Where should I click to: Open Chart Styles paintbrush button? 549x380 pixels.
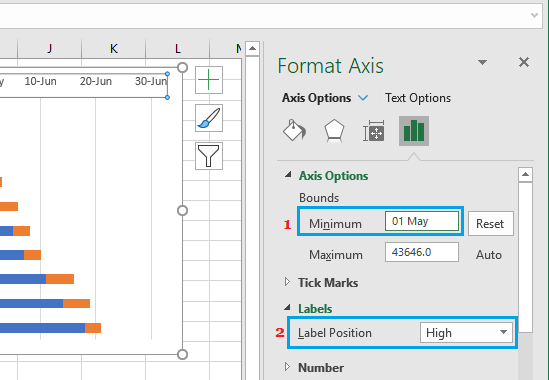[209, 118]
